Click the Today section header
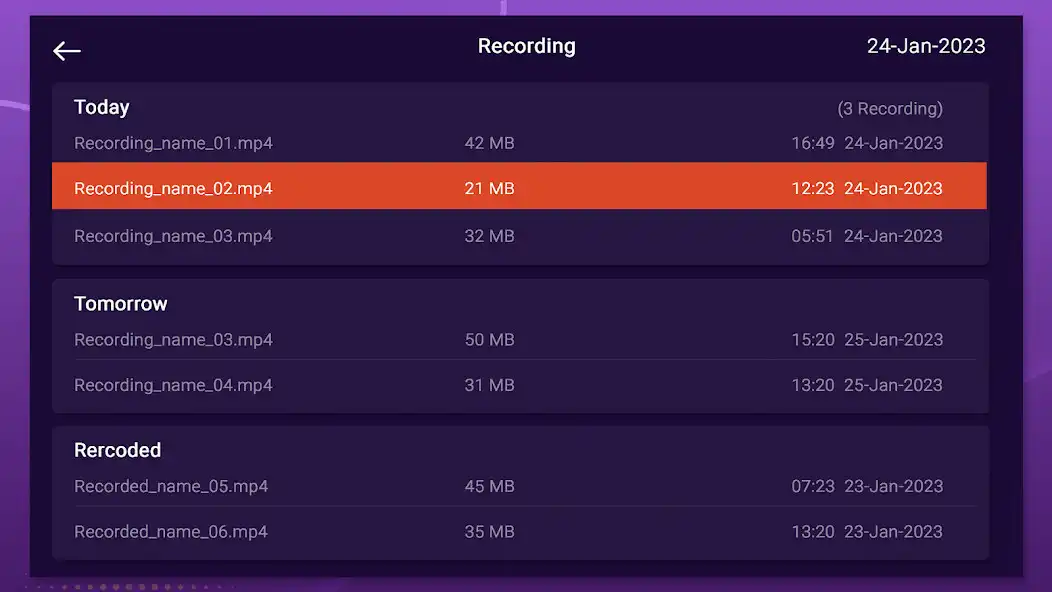This screenshot has height=592, width=1052. 101,107
